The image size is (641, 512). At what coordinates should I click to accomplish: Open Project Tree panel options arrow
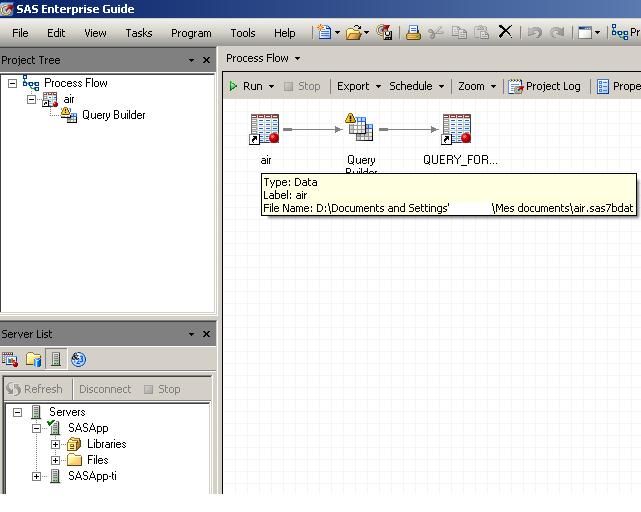[191, 60]
